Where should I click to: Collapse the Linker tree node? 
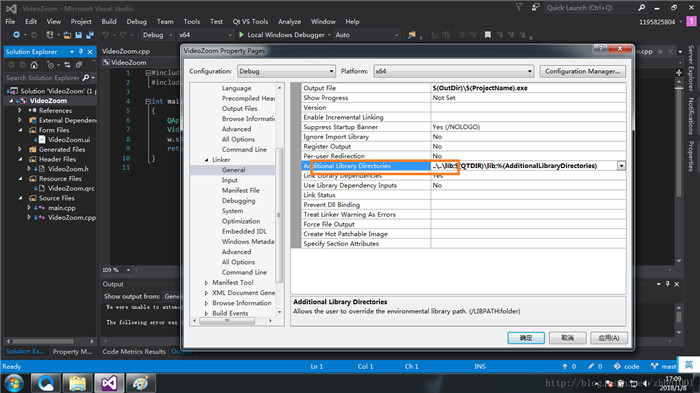click(206, 159)
